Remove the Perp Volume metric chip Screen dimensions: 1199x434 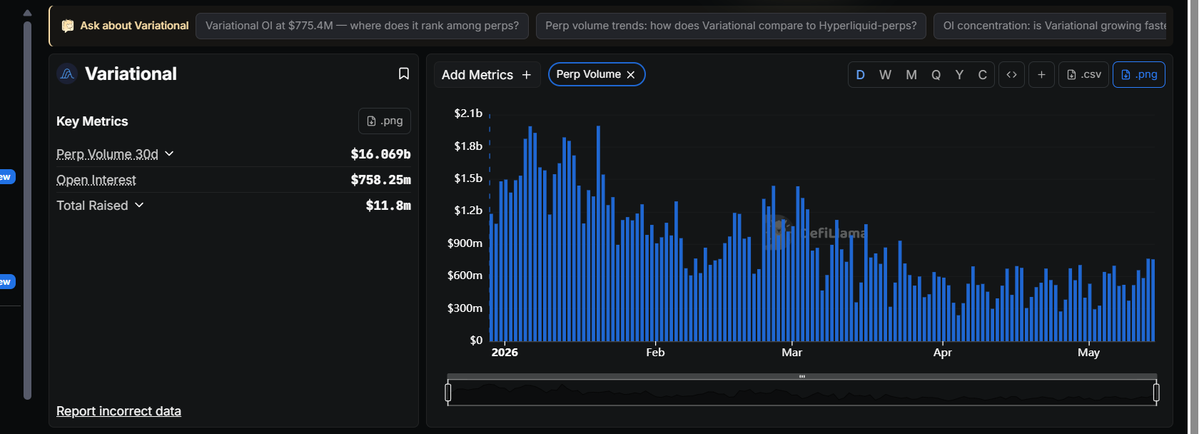click(631, 74)
